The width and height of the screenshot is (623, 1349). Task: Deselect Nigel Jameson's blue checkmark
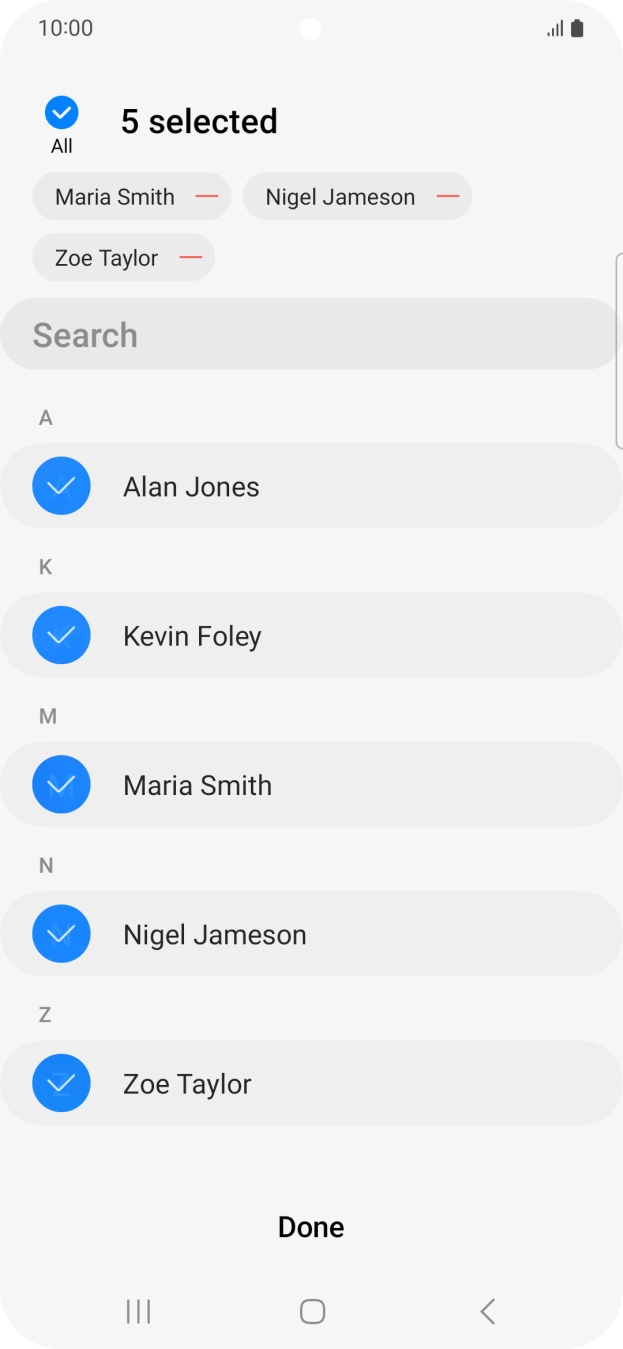tap(61, 934)
